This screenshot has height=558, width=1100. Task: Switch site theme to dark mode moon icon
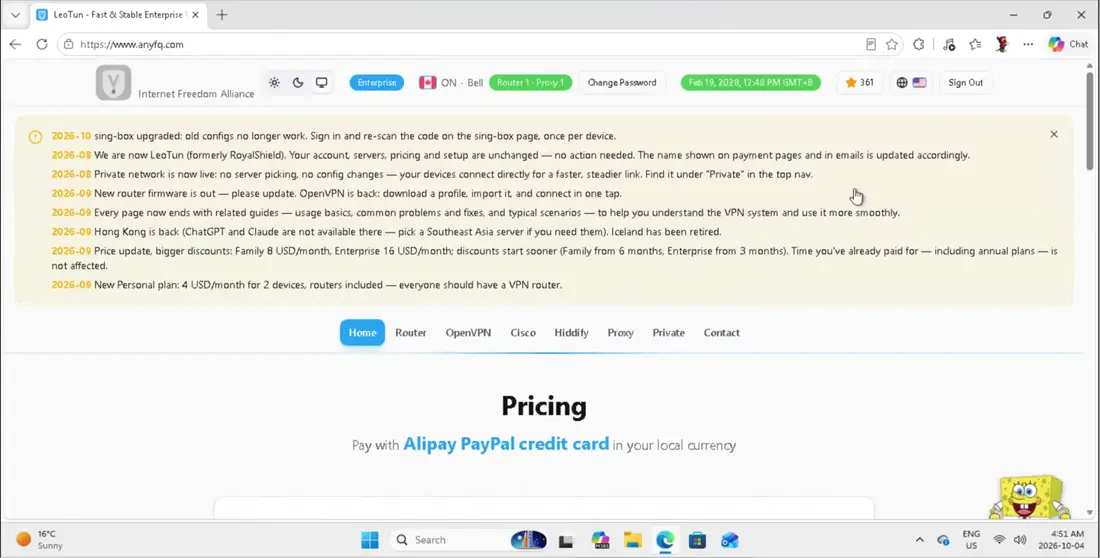point(298,83)
